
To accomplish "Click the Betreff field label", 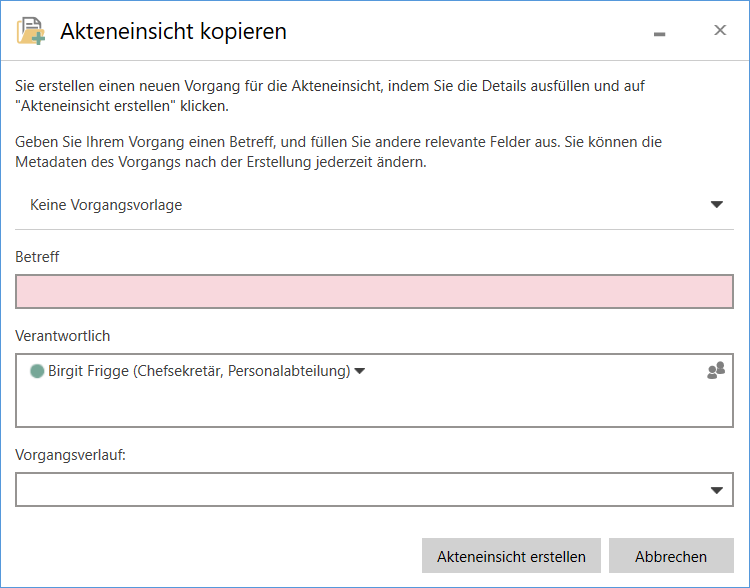I will [37, 257].
